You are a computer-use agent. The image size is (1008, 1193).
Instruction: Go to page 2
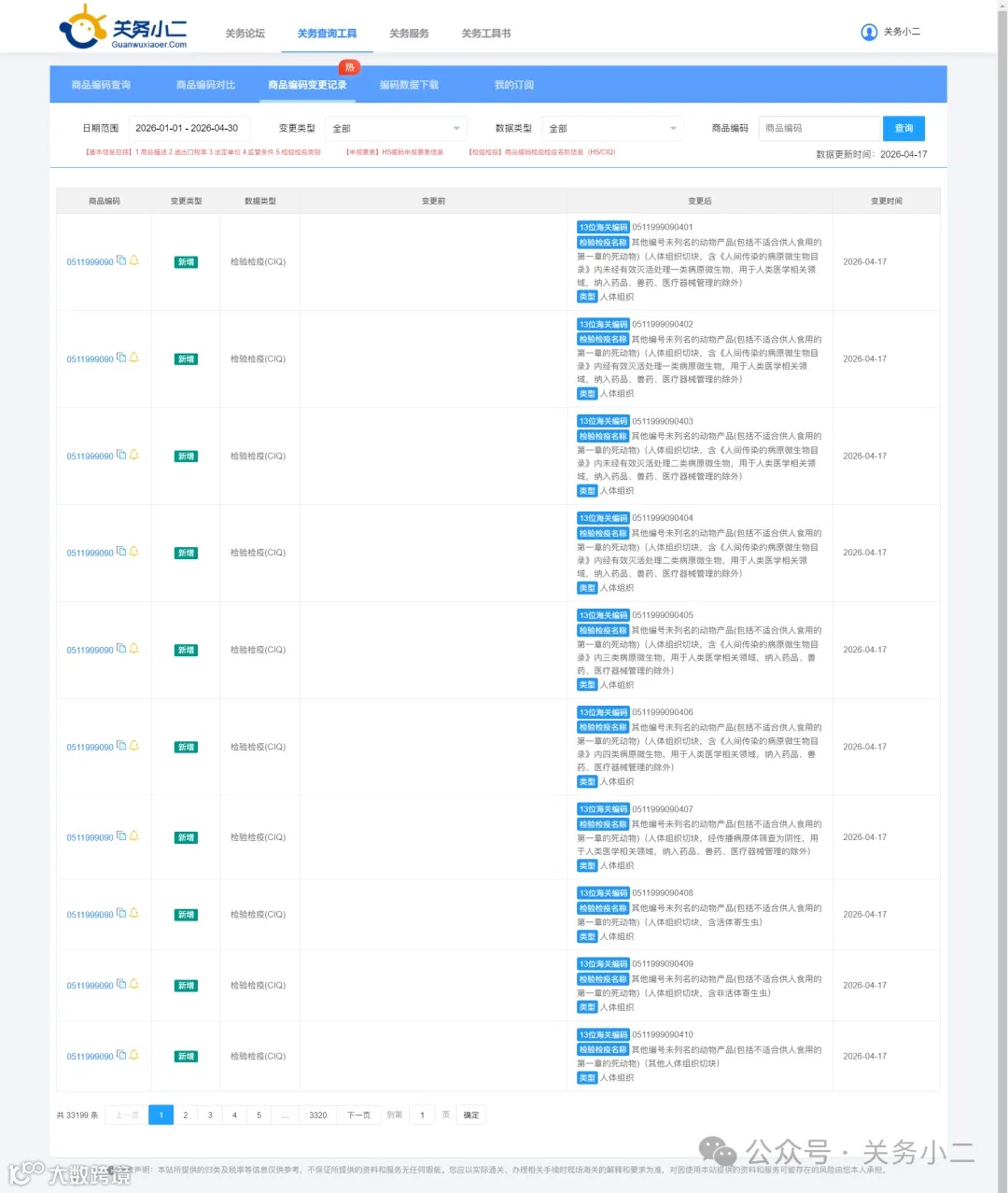click(x=186, y=1115)
